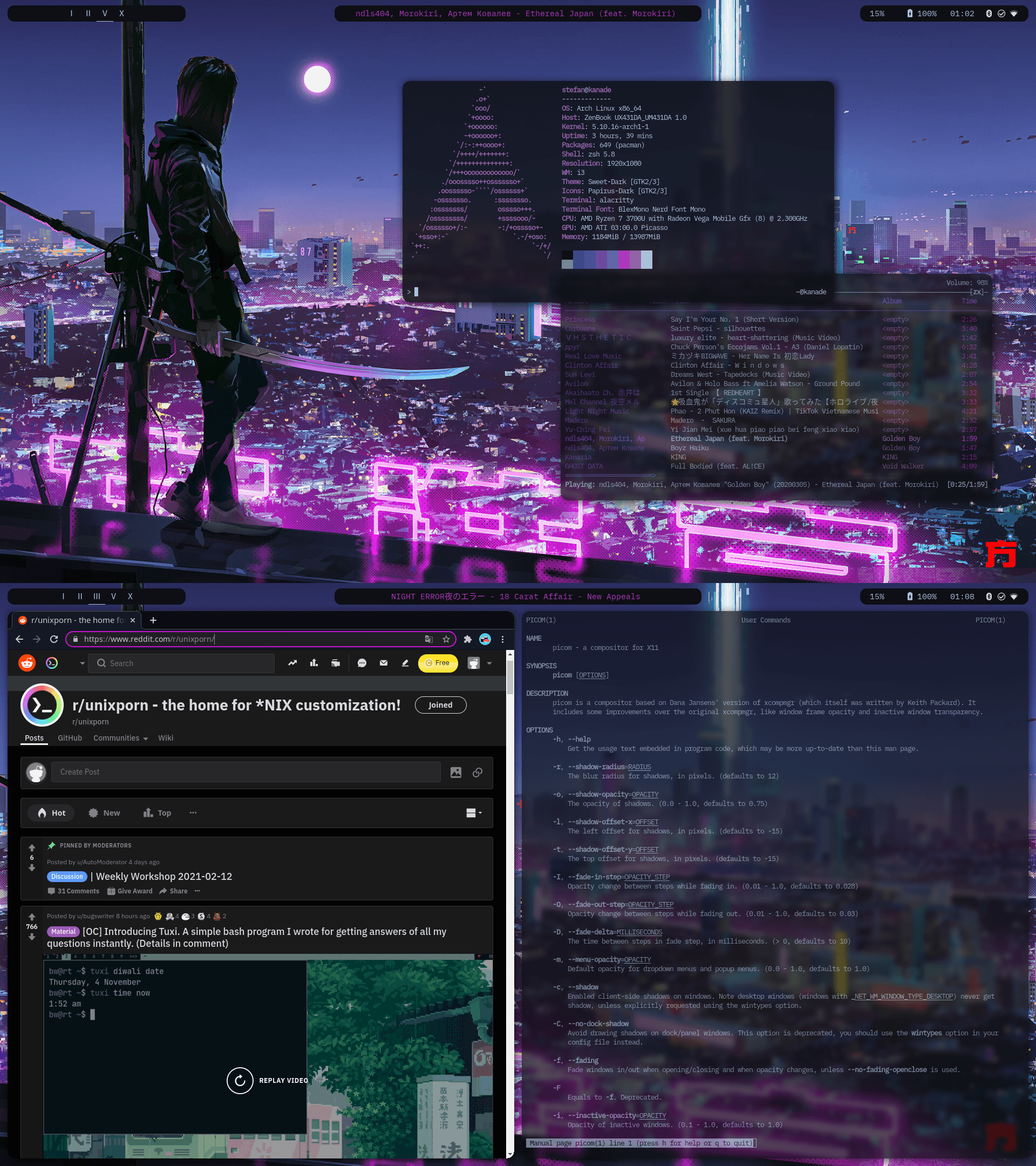
Task: Click the forward navigation arrow in the browser
Action: click(x=37, y=639)
